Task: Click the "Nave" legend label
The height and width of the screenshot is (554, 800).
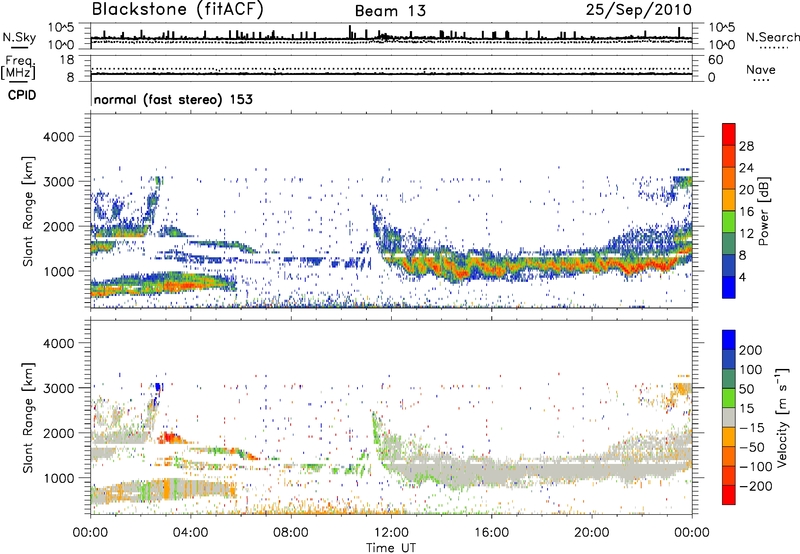Action: pyautogui.click(x=761, y=69)
